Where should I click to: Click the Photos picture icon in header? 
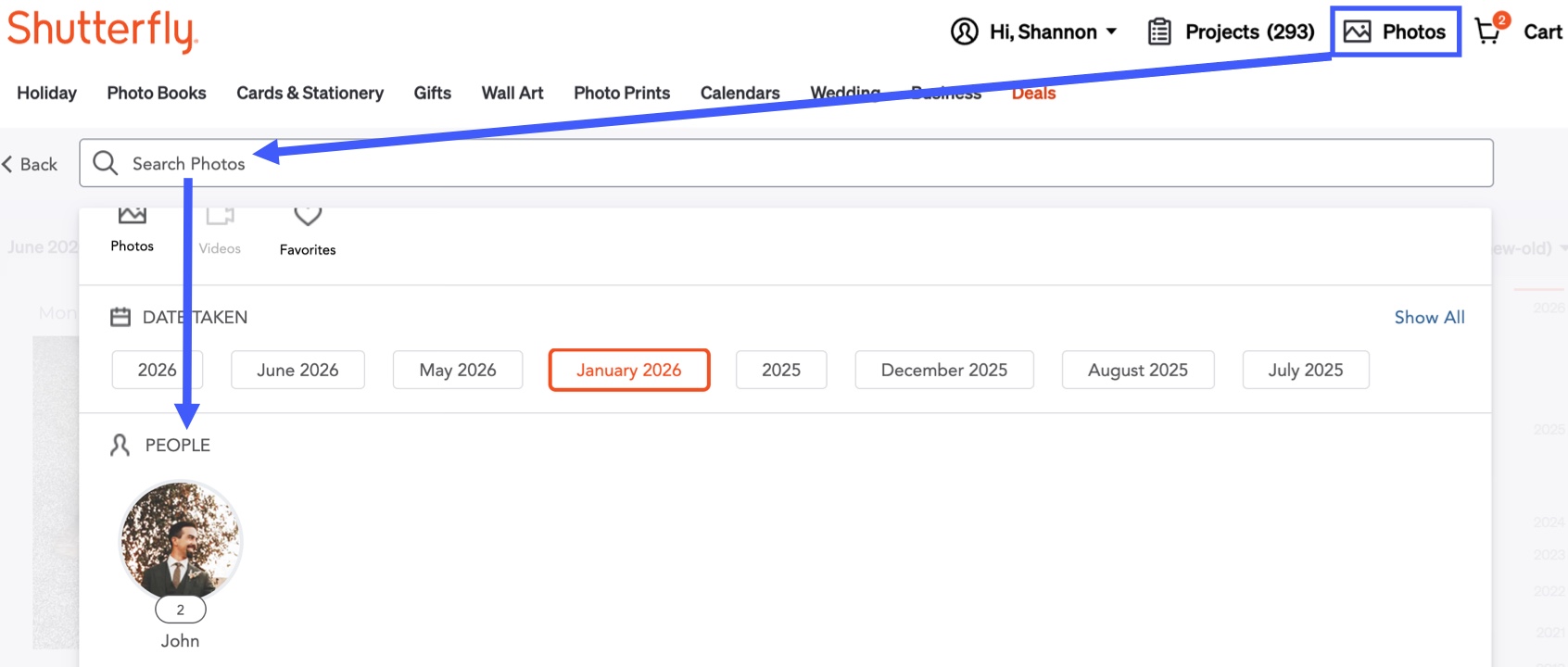pos(1357,31)
